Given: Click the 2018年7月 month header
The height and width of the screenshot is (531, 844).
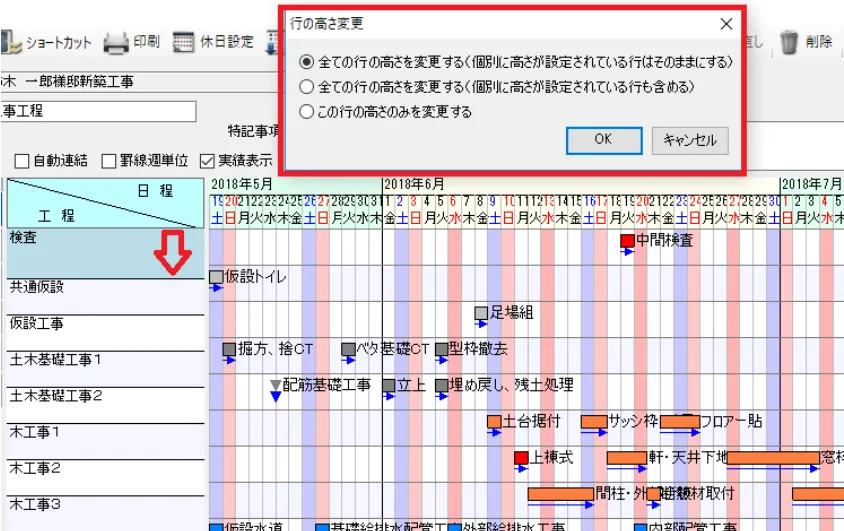Looking at the screenshot, I should (812, 185).
